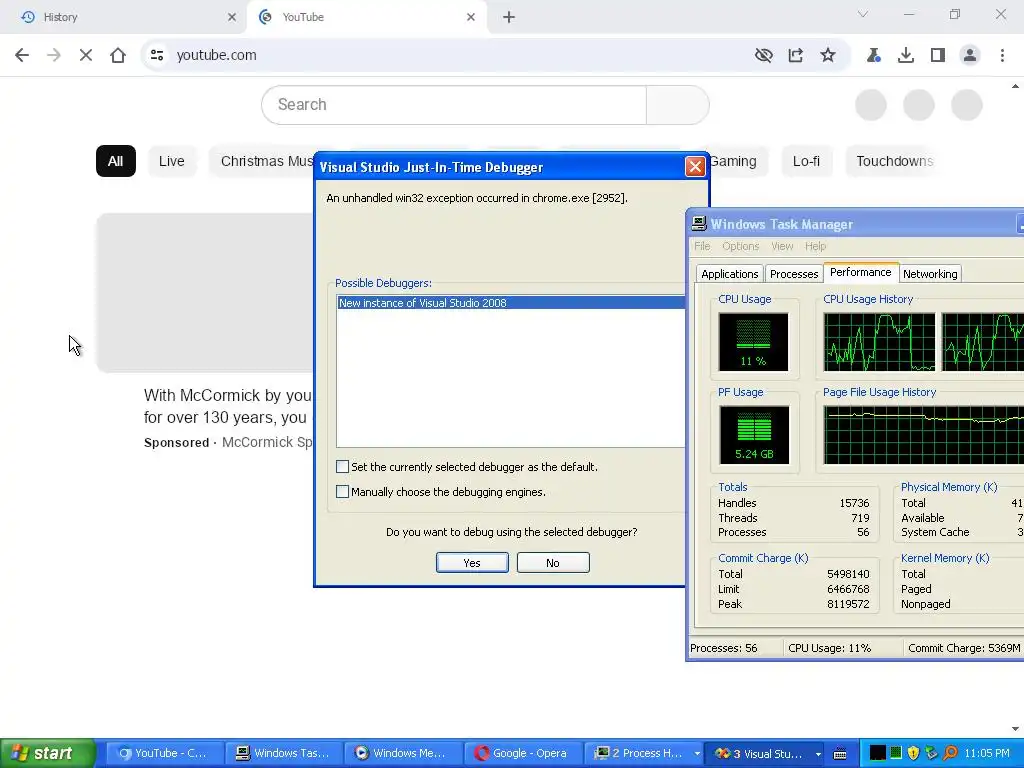Select the Live filter chip

171,161
